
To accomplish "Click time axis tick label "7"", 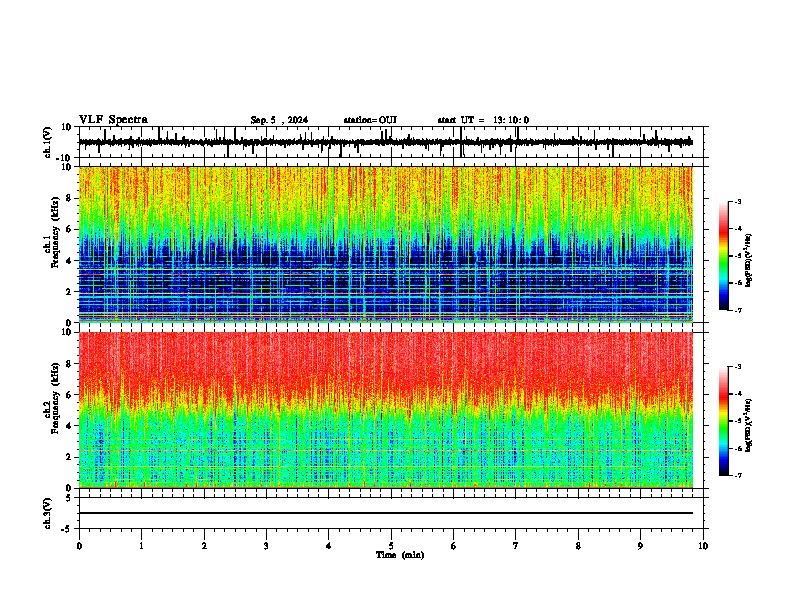I will coord(516,546).
